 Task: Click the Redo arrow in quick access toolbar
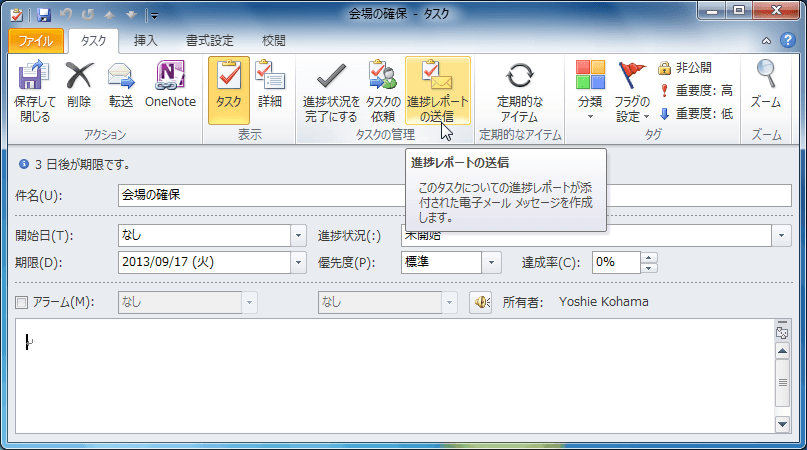pyautogui.click(x=87, y=14)
